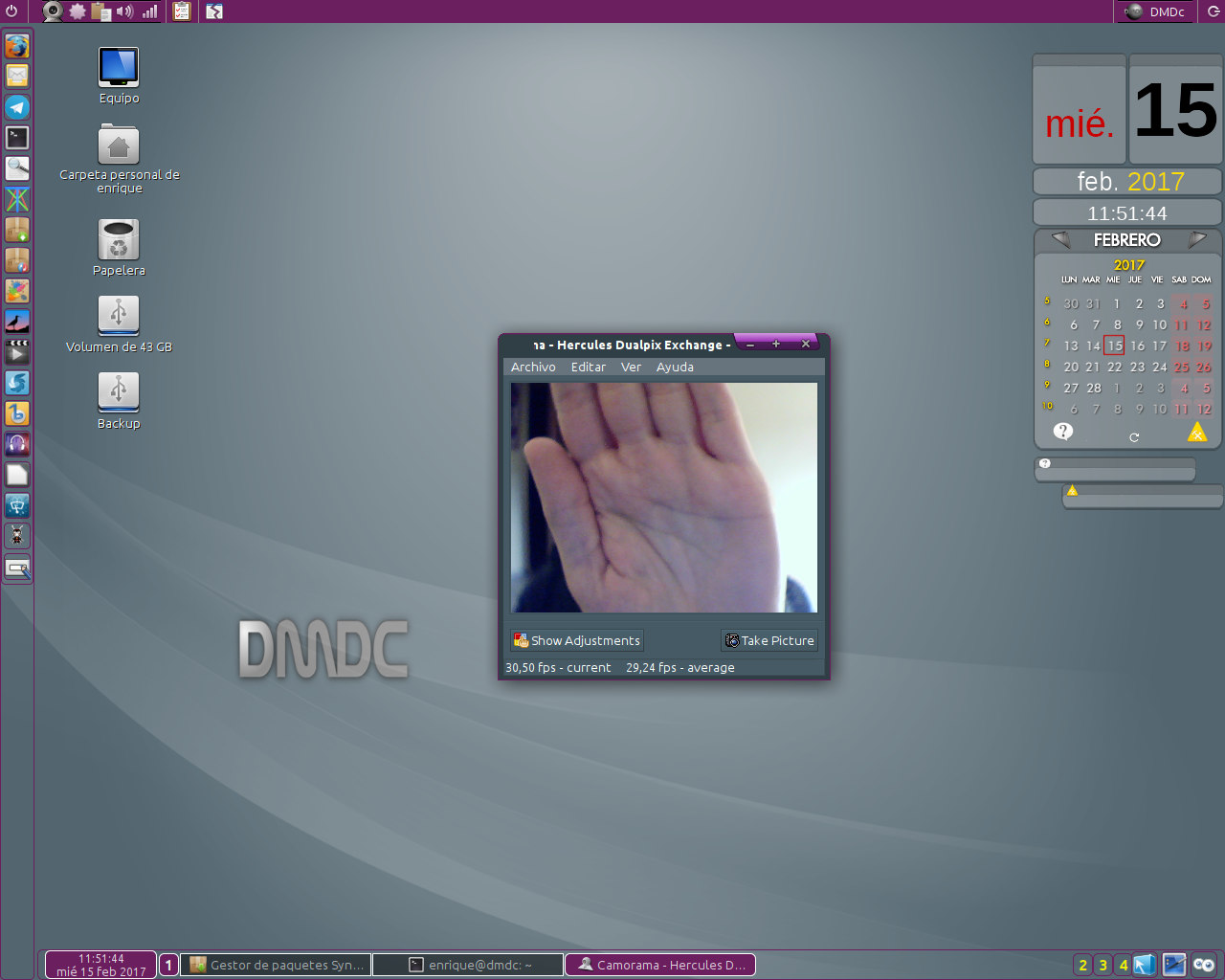Open the headphones music dock icon
The height and width of the screenshot is (980, 1225).
[17, 443]
